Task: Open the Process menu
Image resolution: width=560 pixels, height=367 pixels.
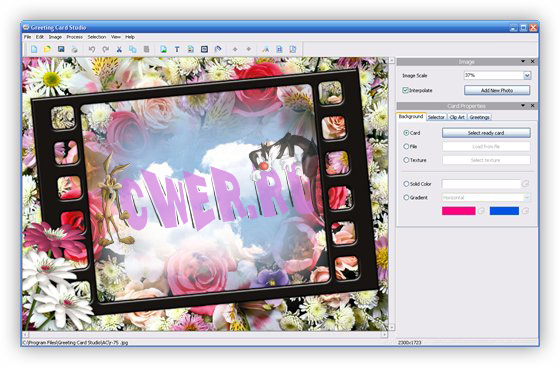Action: [x=74, y=37]
